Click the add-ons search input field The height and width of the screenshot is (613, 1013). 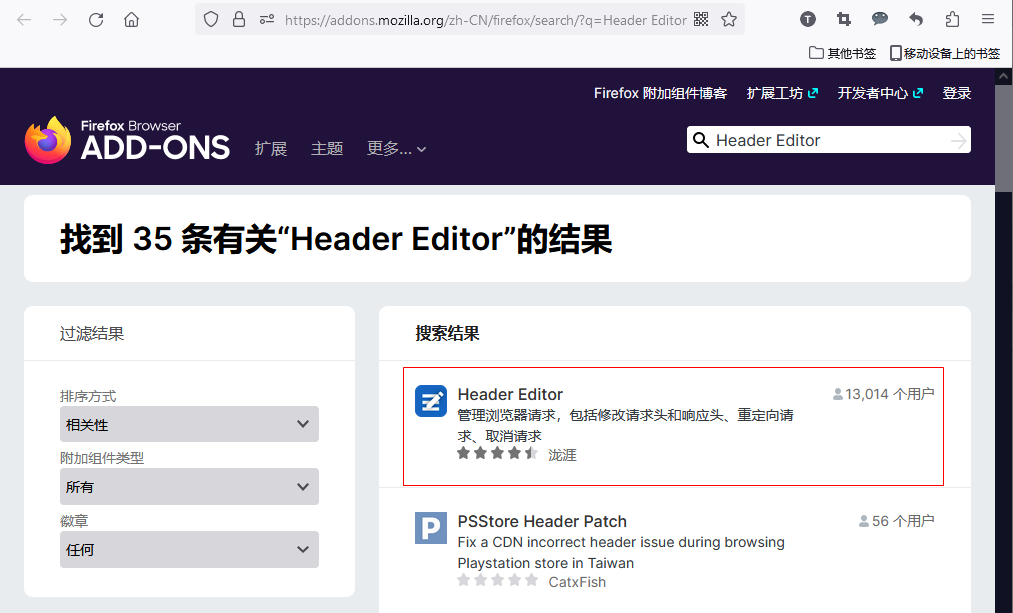[829, 140]
